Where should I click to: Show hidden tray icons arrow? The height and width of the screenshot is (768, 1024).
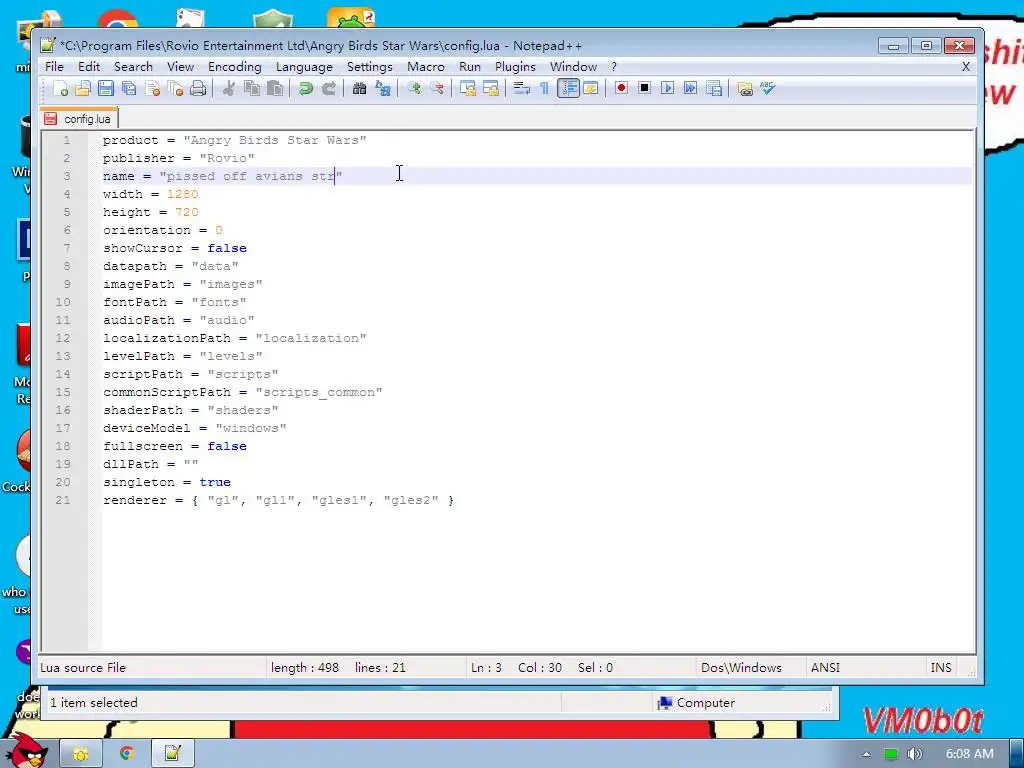coord(866,754)
